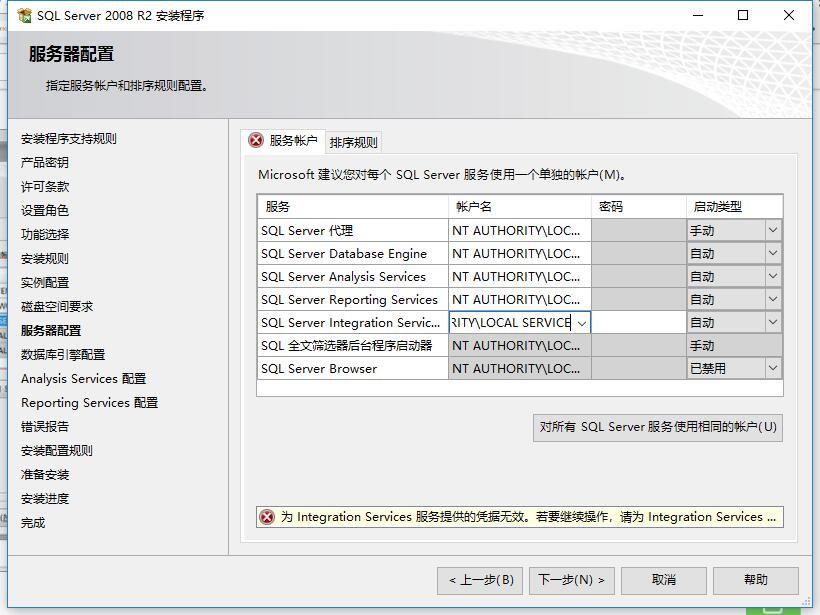The width and height of the screenshot is (820, 615).
Task: Click the error icon in Integration Services message
Action: 267,517
